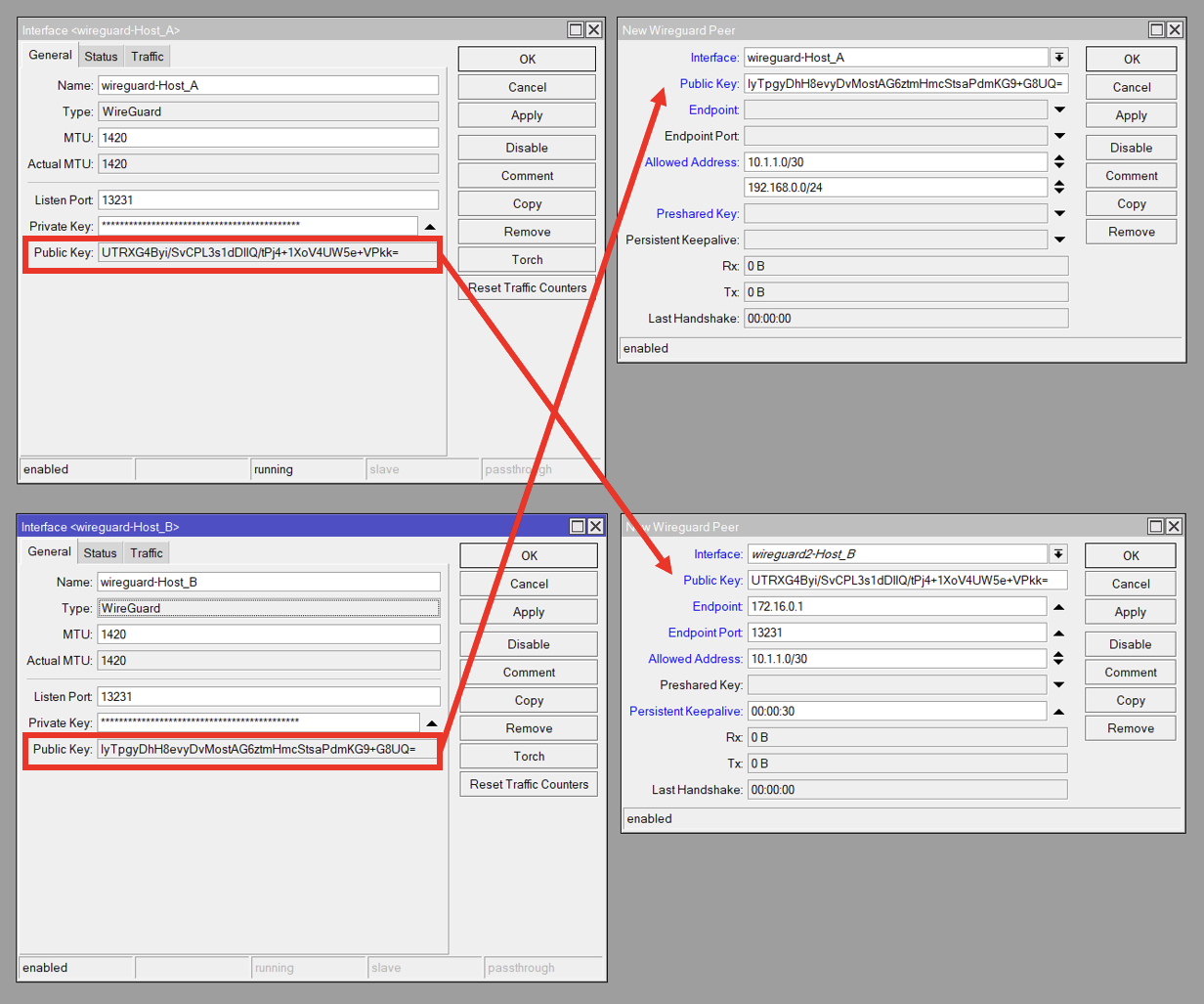1204x1004 pixels.
Task: Maximize the wireguard-Host_A interface window
Action: (x=576, y=30)
